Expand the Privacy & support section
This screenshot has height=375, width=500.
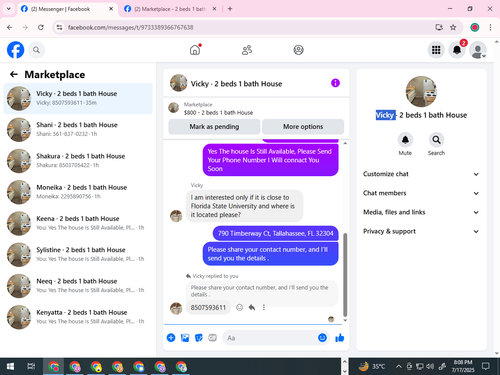point(421,231)
